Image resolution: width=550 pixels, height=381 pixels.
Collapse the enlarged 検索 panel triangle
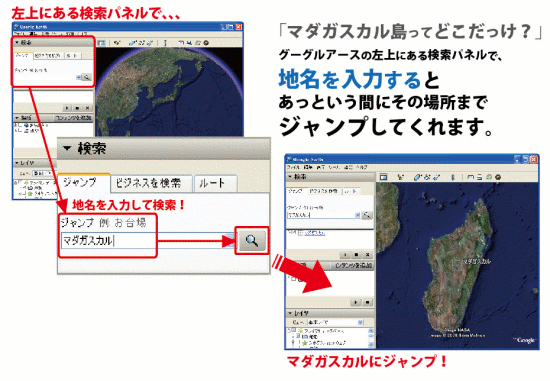[67, 148]
